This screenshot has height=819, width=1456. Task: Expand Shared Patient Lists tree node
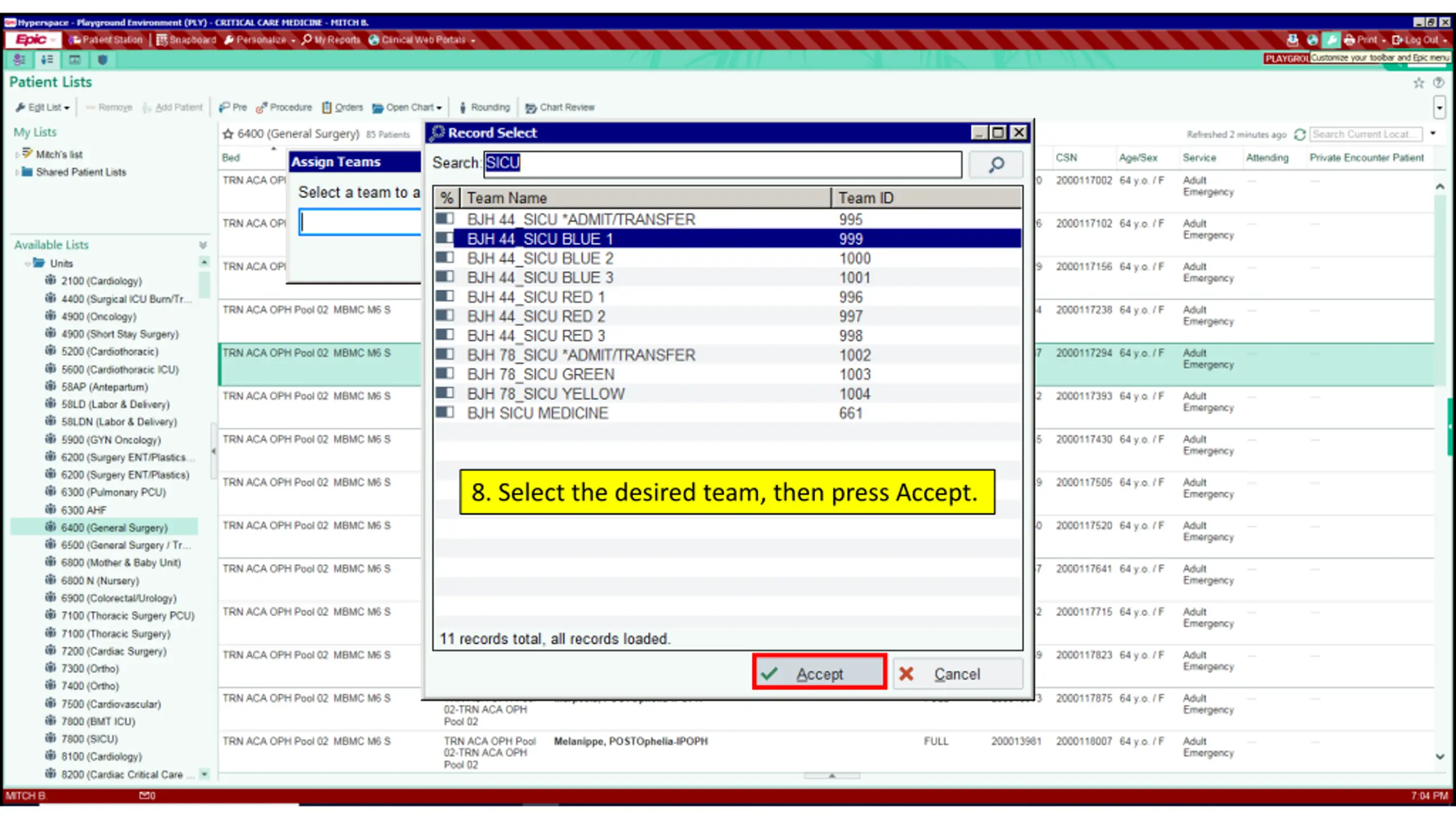(17, 172)
